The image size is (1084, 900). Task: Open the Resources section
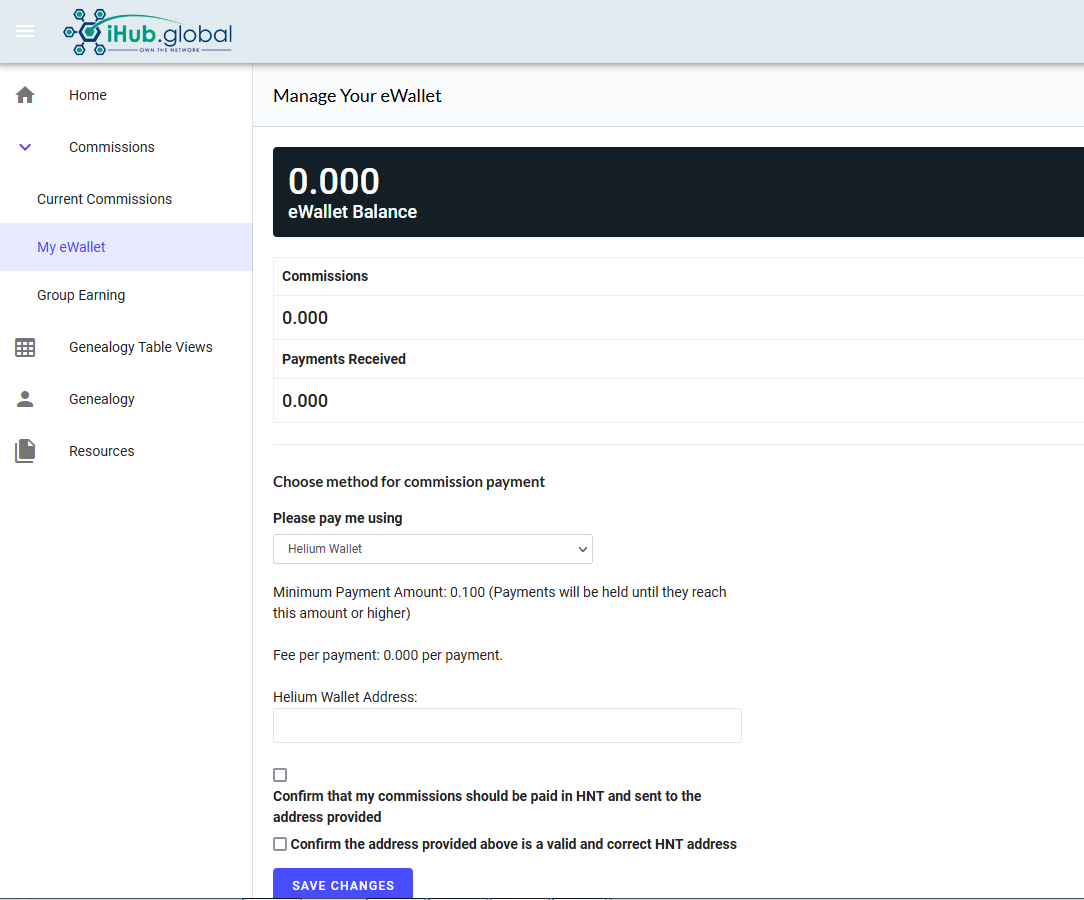102,451
